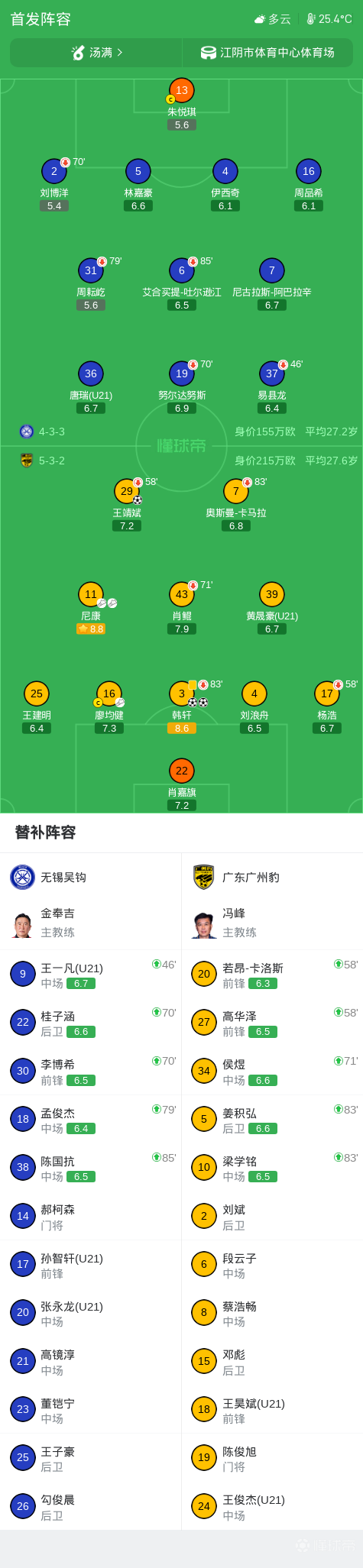Expand referee 汤满 details arrow

coord(120,53)
